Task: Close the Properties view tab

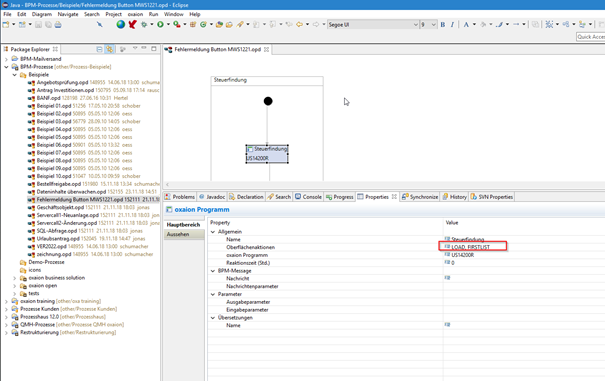Action: click(394, 196)
